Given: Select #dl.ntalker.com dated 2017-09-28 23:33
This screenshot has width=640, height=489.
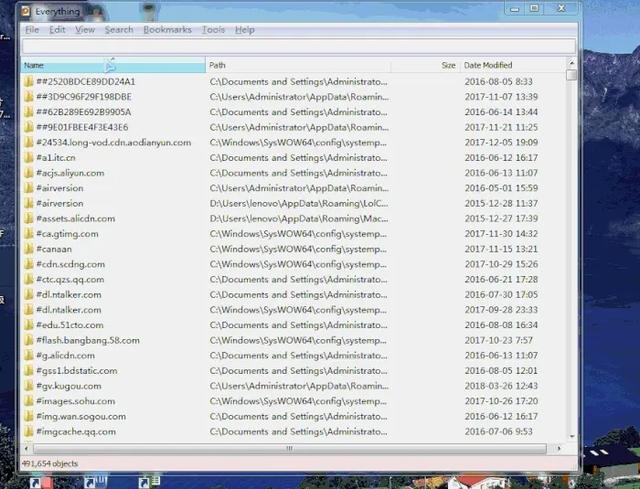Looking at the screenshot, I should (69, 310).
